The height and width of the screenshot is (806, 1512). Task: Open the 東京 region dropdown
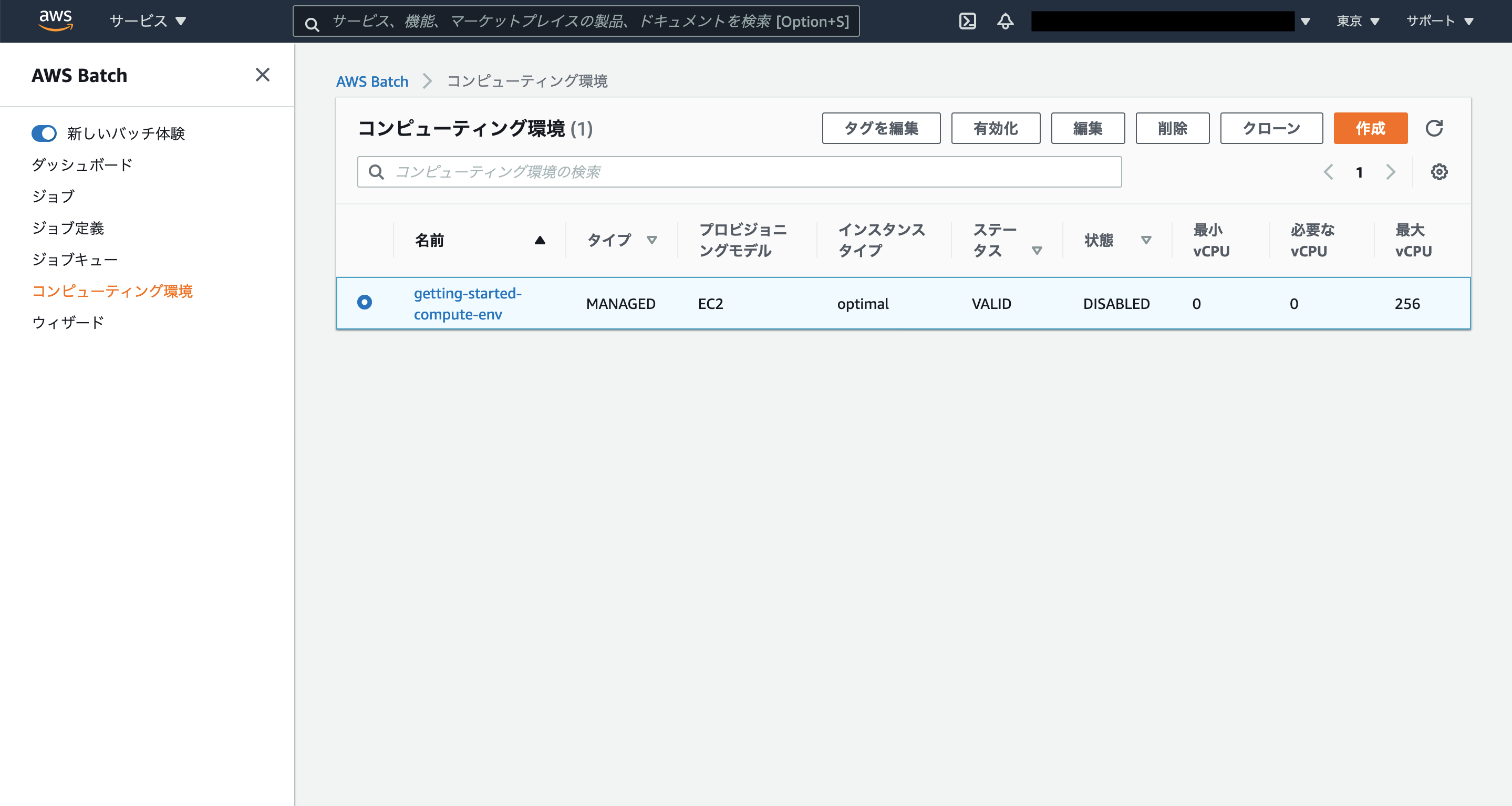(x=1358, y=21)
